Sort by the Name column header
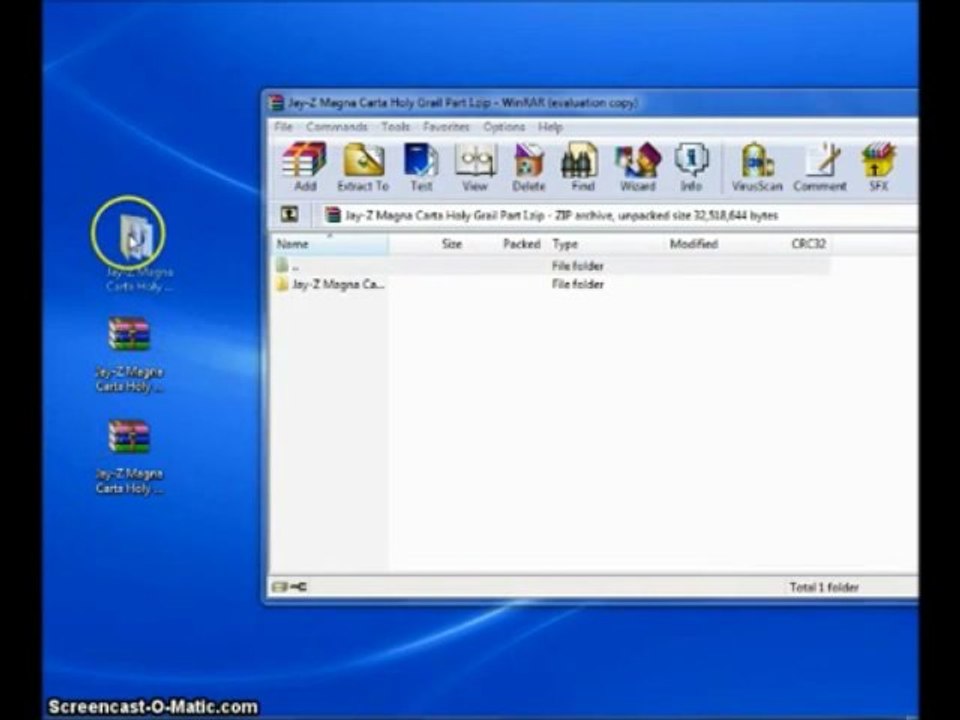 [330, 244]
